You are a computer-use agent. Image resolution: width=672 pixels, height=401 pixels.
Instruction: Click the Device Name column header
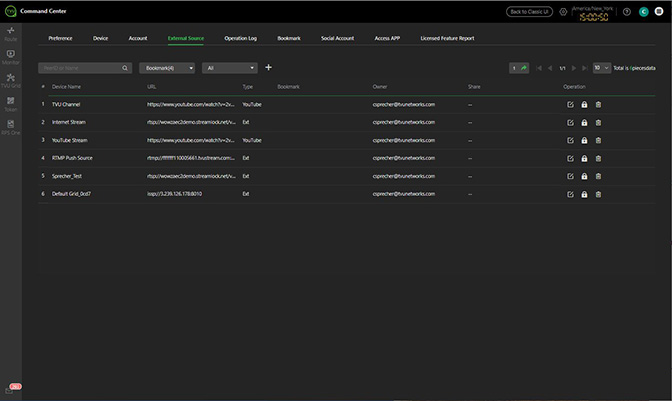coord(66,87)
